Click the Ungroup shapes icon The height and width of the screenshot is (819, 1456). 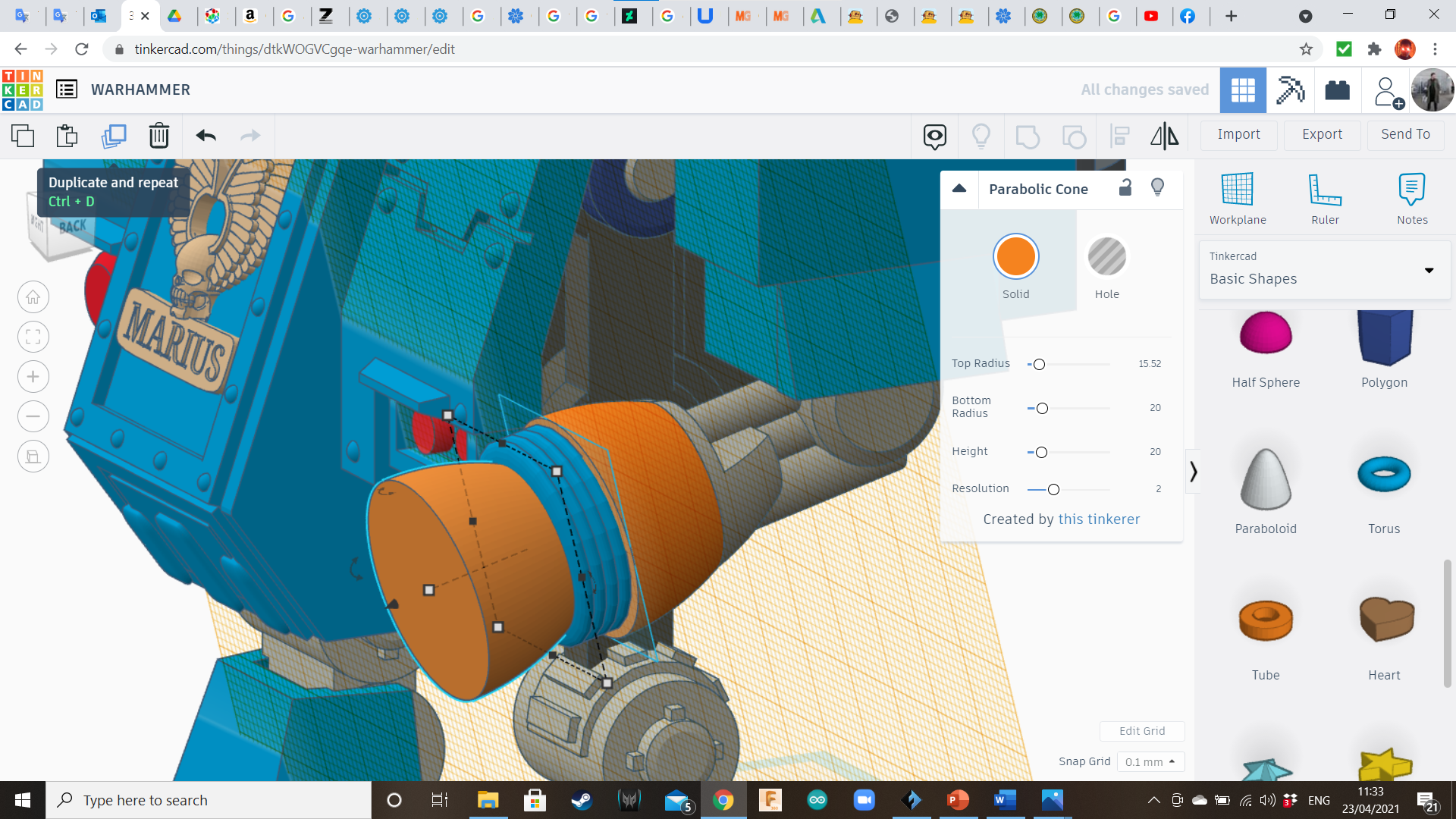[1074, 136]
